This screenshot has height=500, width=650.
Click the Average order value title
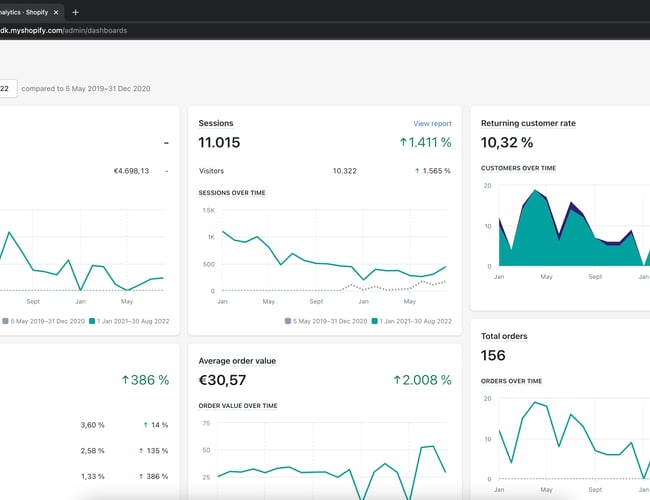(237, 360)
